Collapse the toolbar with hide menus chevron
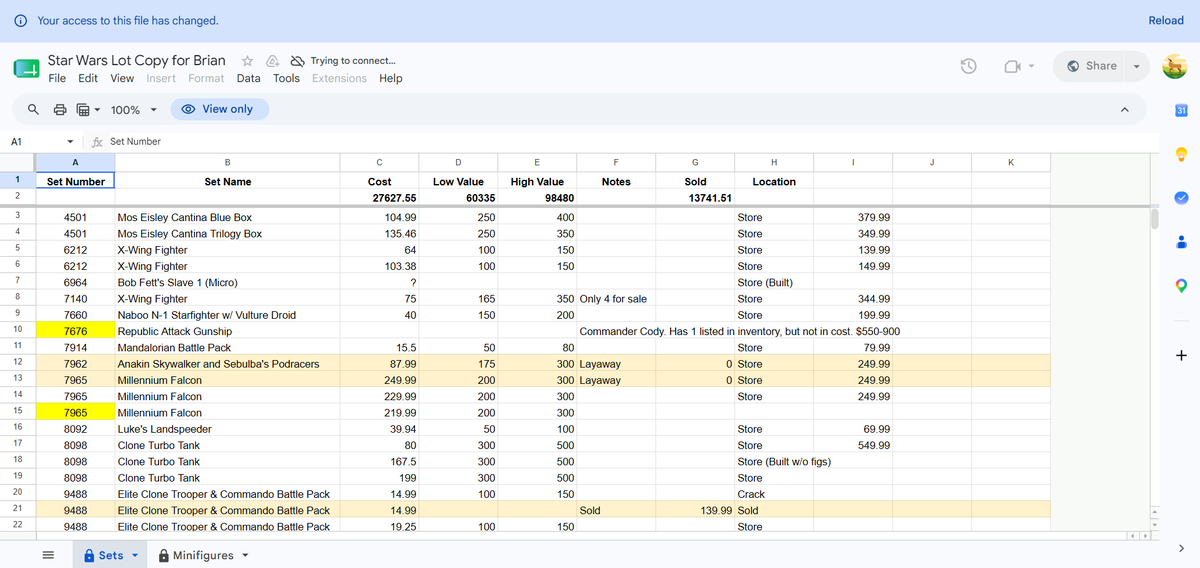 [1124, 109]
